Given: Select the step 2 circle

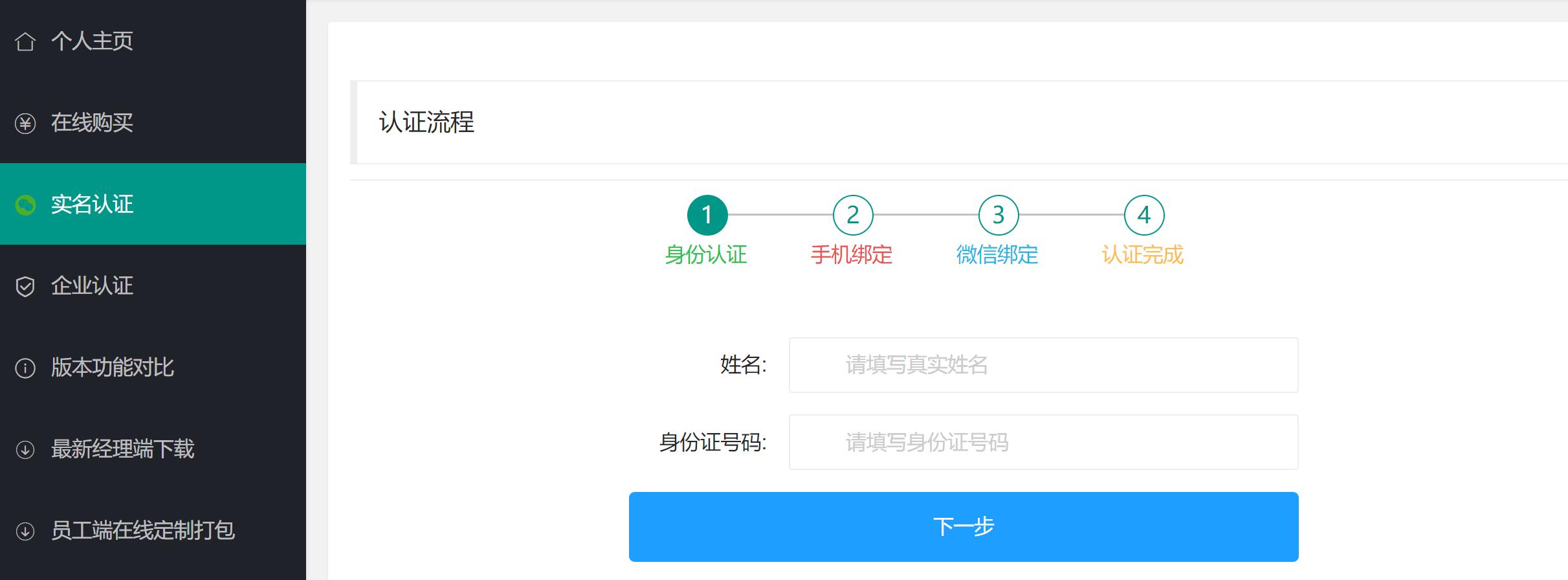Looking at the screenshot, I should (852, 215).
